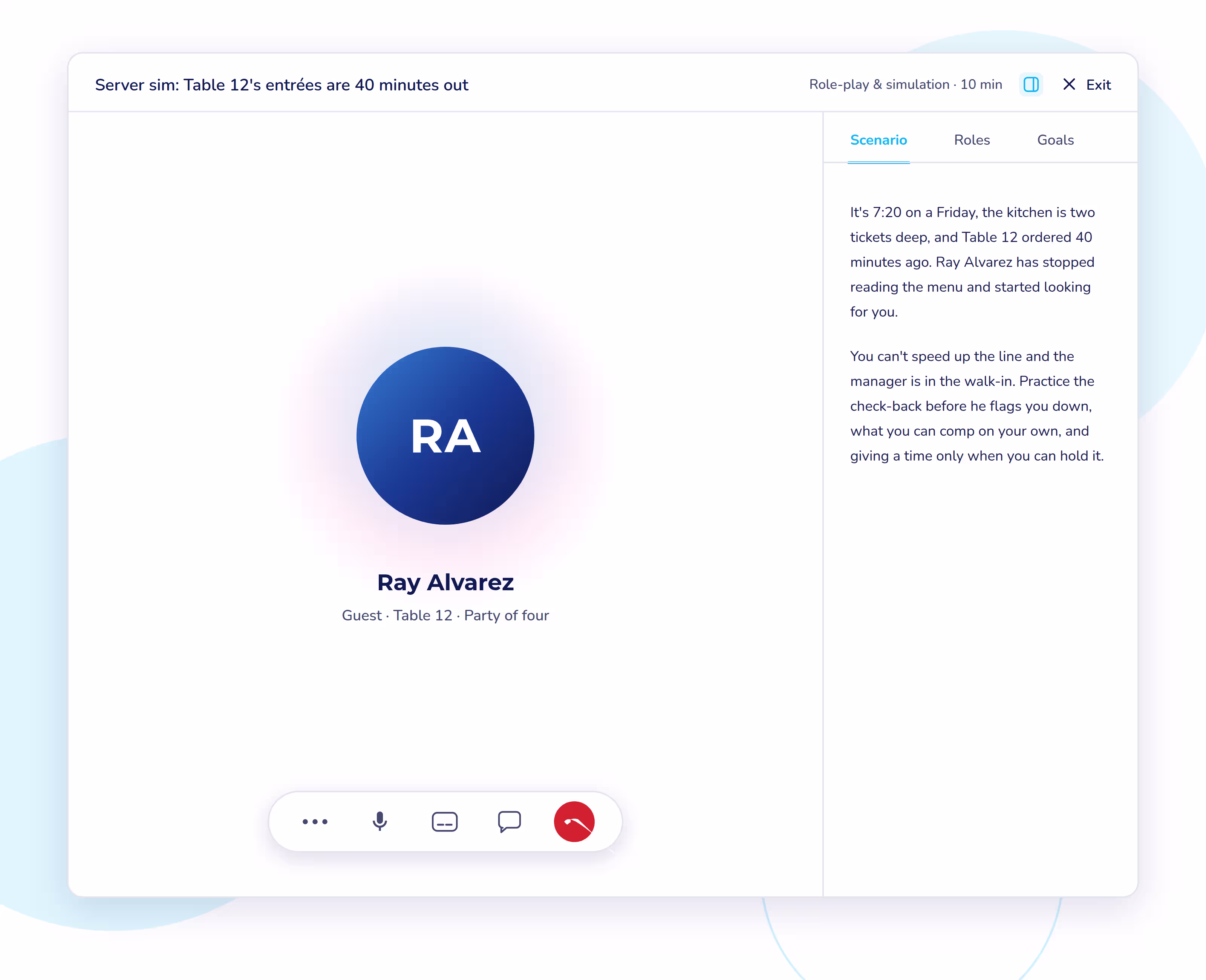End the call with red hang-up button
Image resolution: width=1206 pixels, height=980 pixels.
pos(574,821)
